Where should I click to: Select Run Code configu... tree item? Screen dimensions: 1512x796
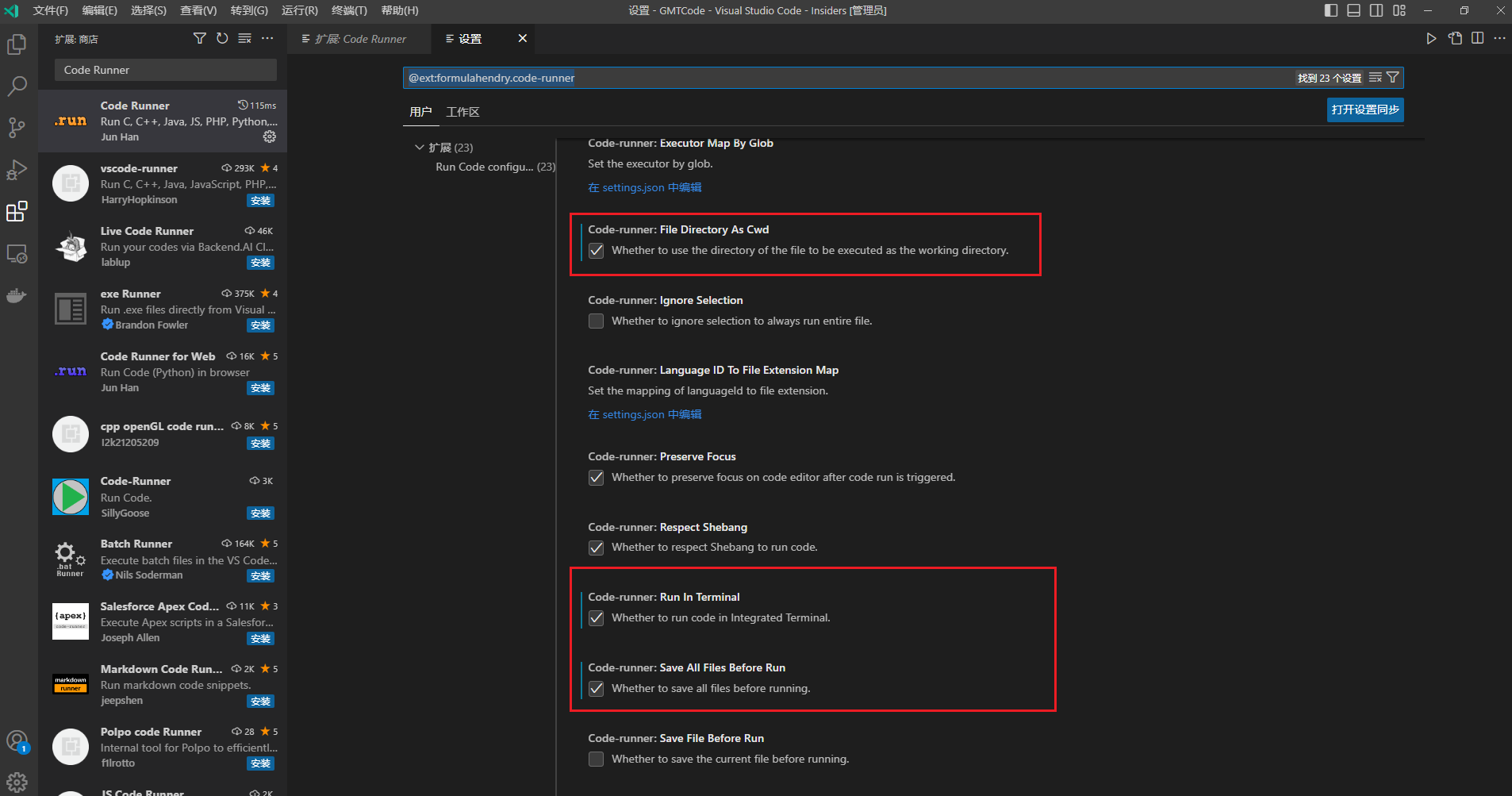tap(495, 167)
